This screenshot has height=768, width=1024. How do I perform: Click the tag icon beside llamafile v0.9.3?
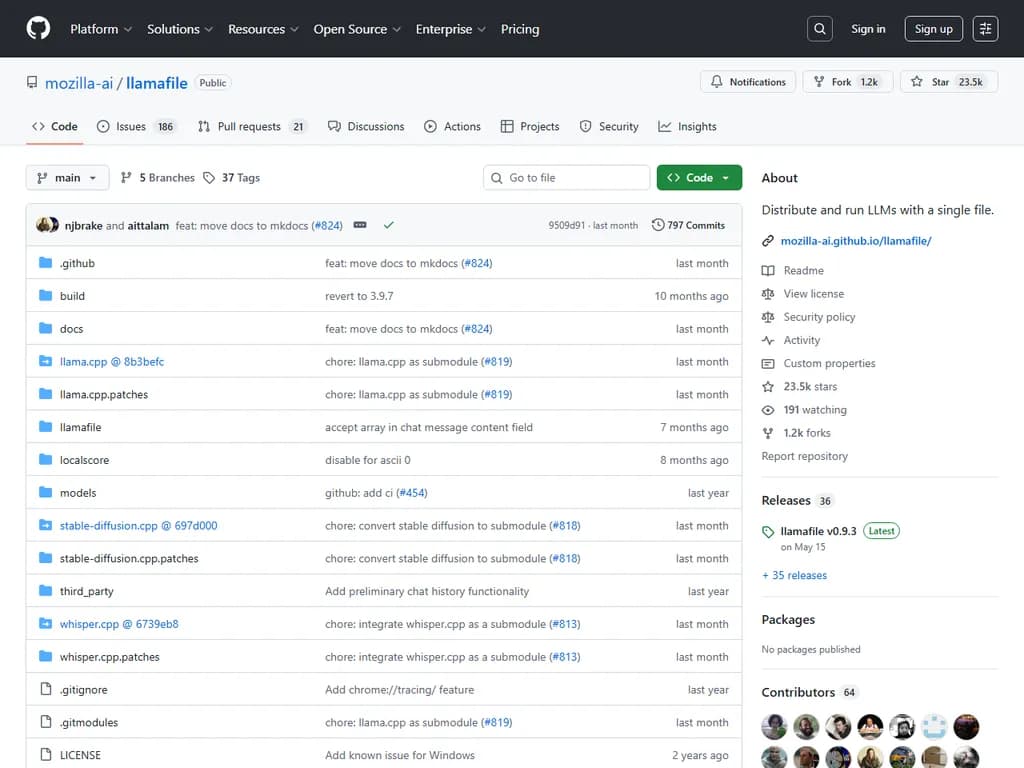[768, 531]
